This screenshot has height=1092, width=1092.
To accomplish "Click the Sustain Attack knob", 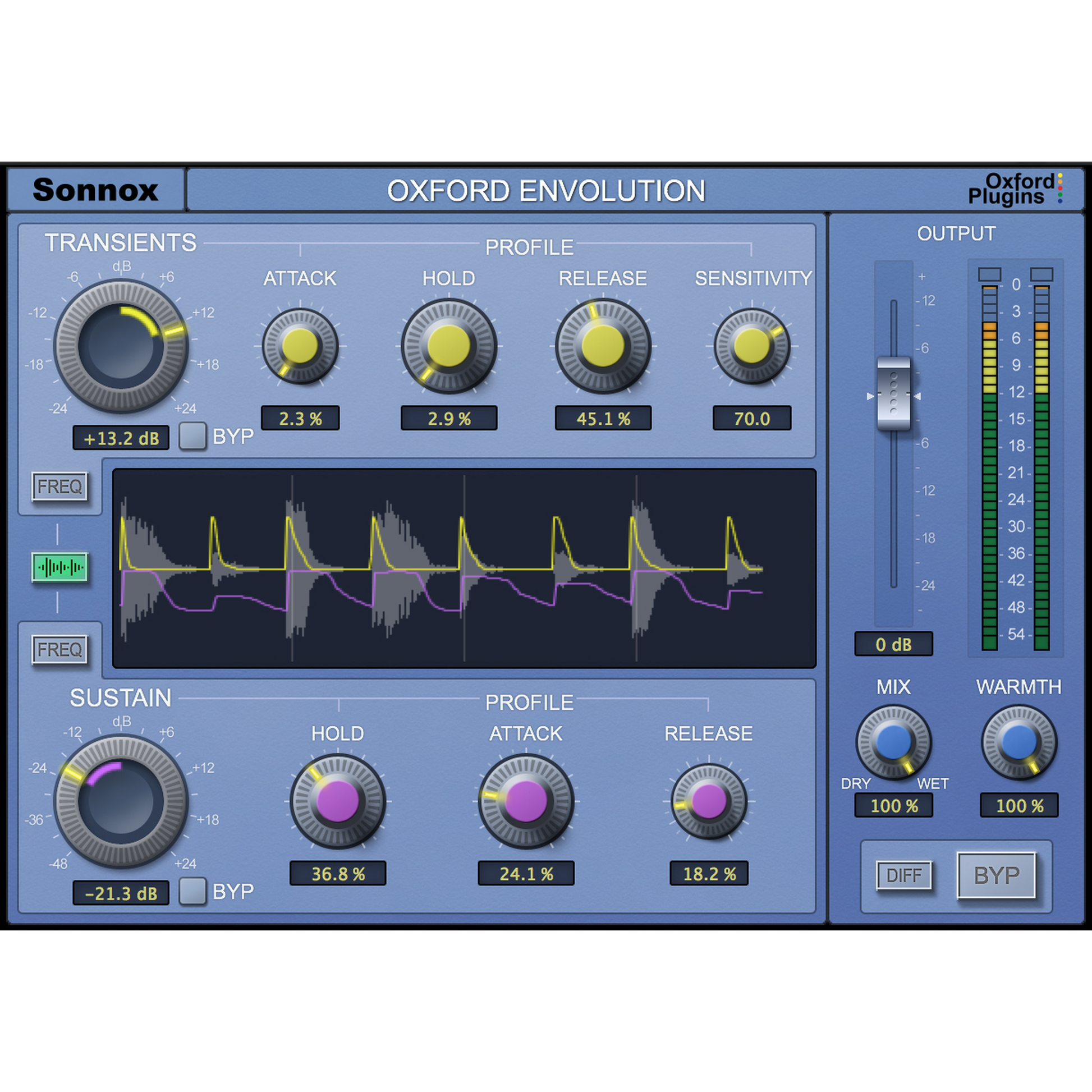I will [526, 801].
